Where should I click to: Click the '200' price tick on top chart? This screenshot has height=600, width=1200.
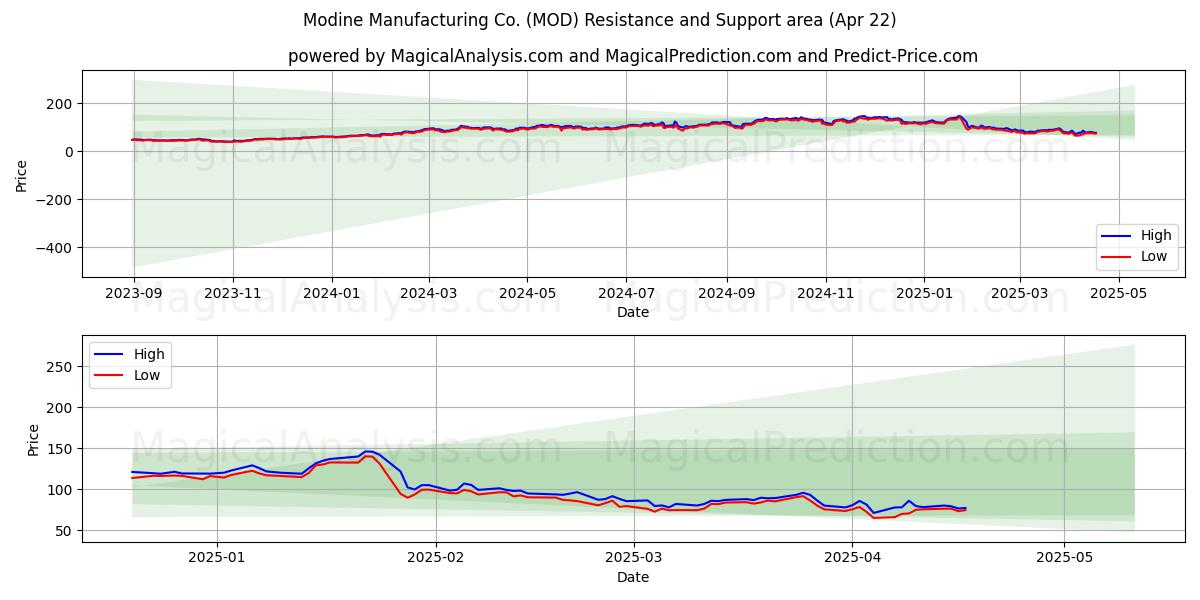[62, 104]
